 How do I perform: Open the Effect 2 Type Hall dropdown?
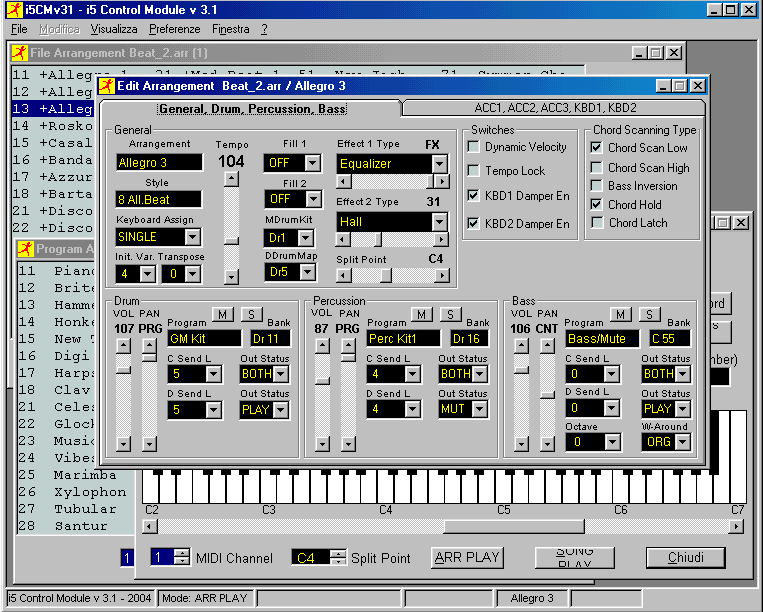click(438, 221)
